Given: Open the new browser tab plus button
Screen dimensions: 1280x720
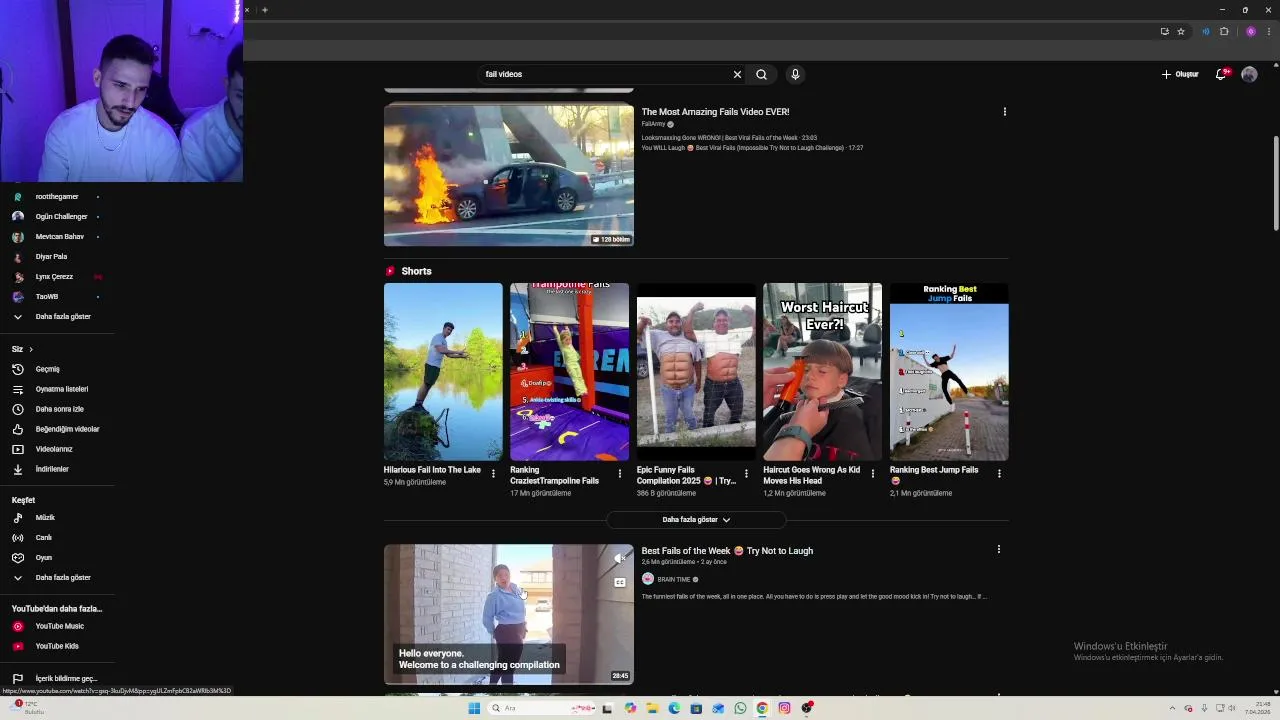Looking at the screenshot, I should 264,10.
